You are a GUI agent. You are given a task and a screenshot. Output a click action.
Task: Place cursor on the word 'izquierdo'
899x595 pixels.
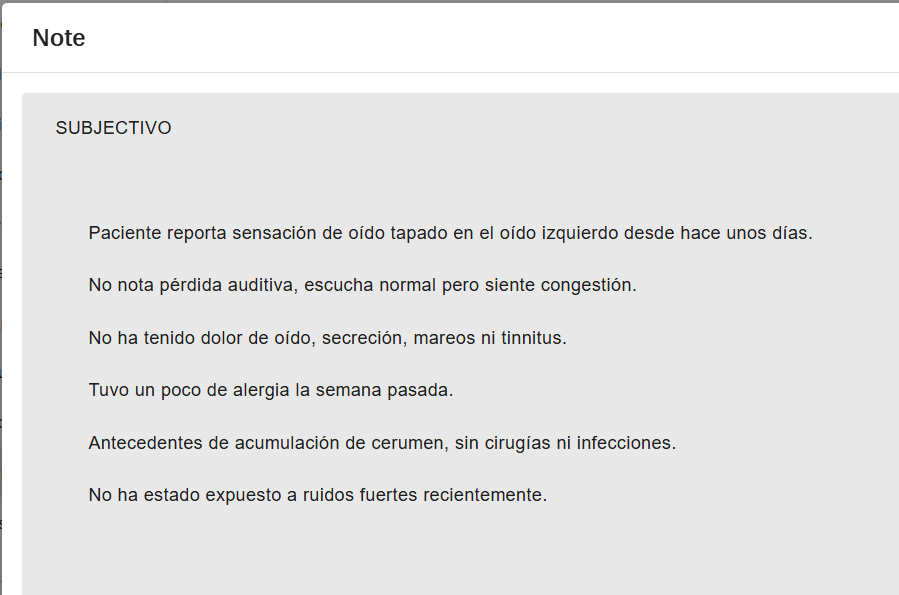(578, 233)
